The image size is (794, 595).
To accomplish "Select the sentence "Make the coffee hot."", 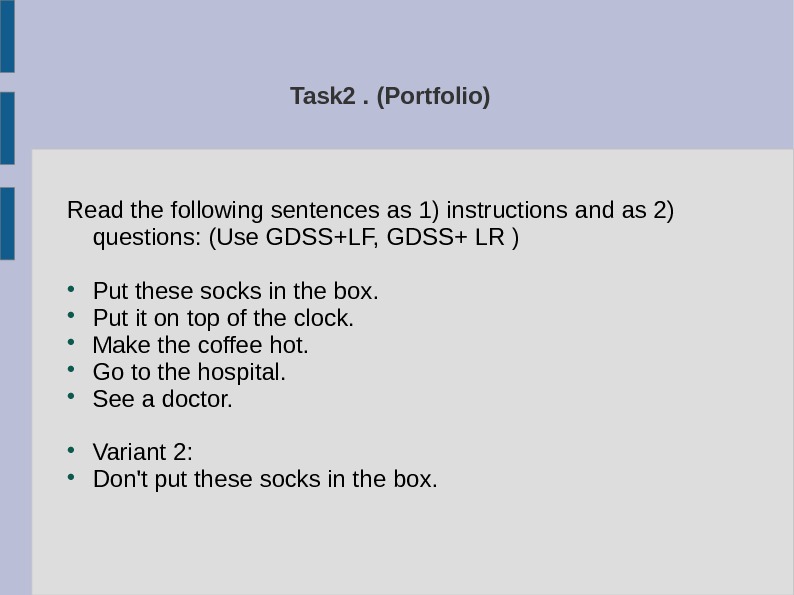I will (200, 346).
